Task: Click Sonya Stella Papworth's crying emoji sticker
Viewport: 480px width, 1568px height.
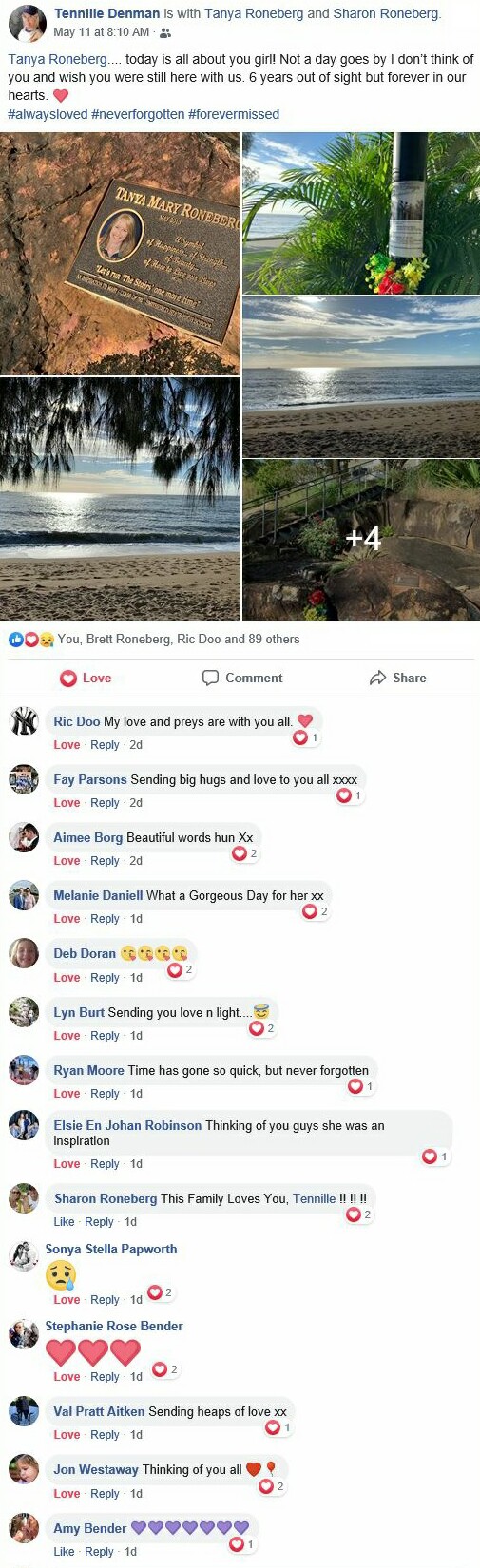Action: (x=61, y=1275)
